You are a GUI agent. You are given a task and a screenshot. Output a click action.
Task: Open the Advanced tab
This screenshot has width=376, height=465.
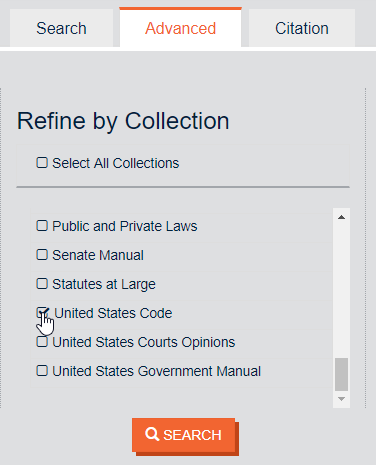coord(180,28)
